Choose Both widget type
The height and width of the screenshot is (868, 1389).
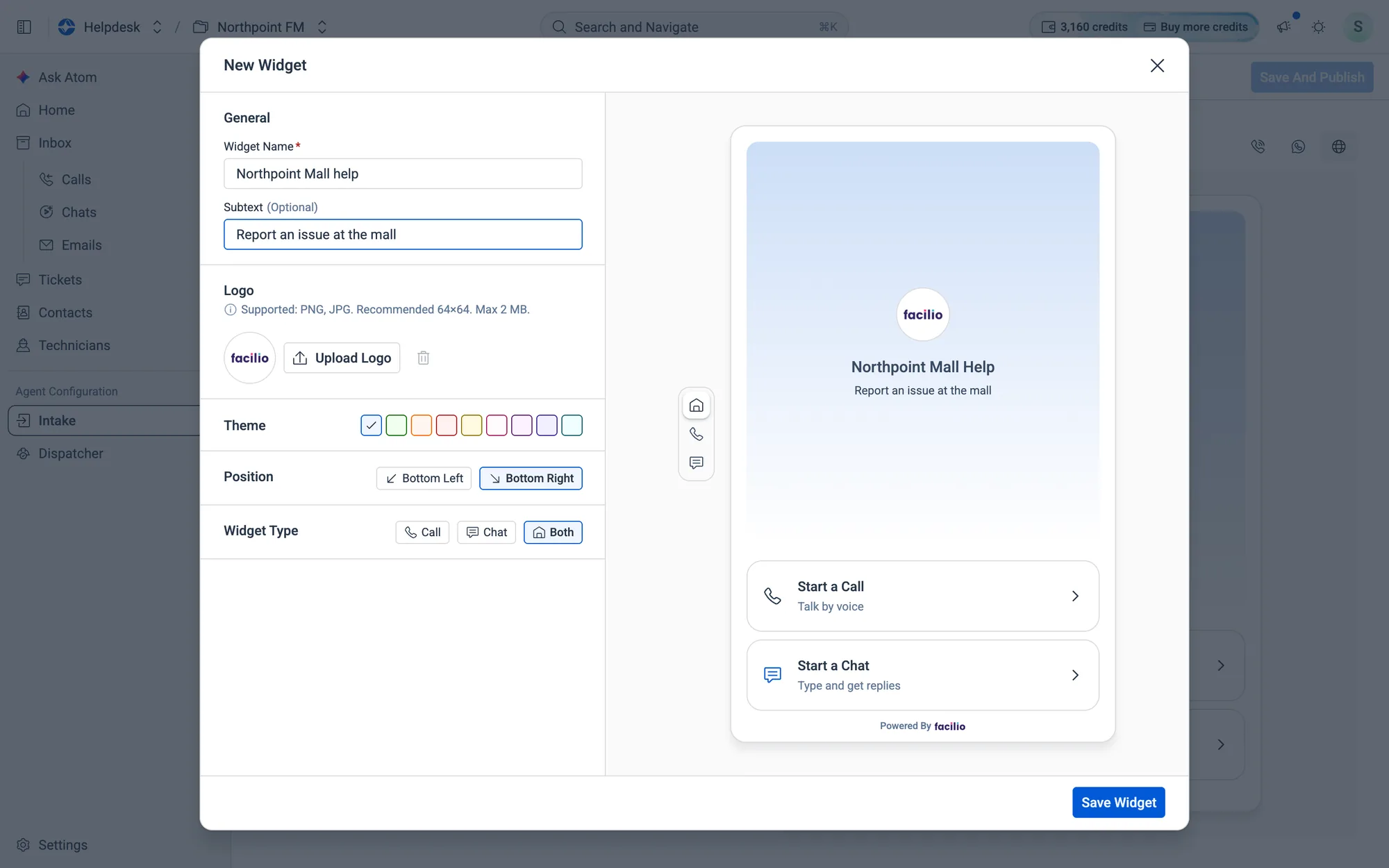click(553, 532)
